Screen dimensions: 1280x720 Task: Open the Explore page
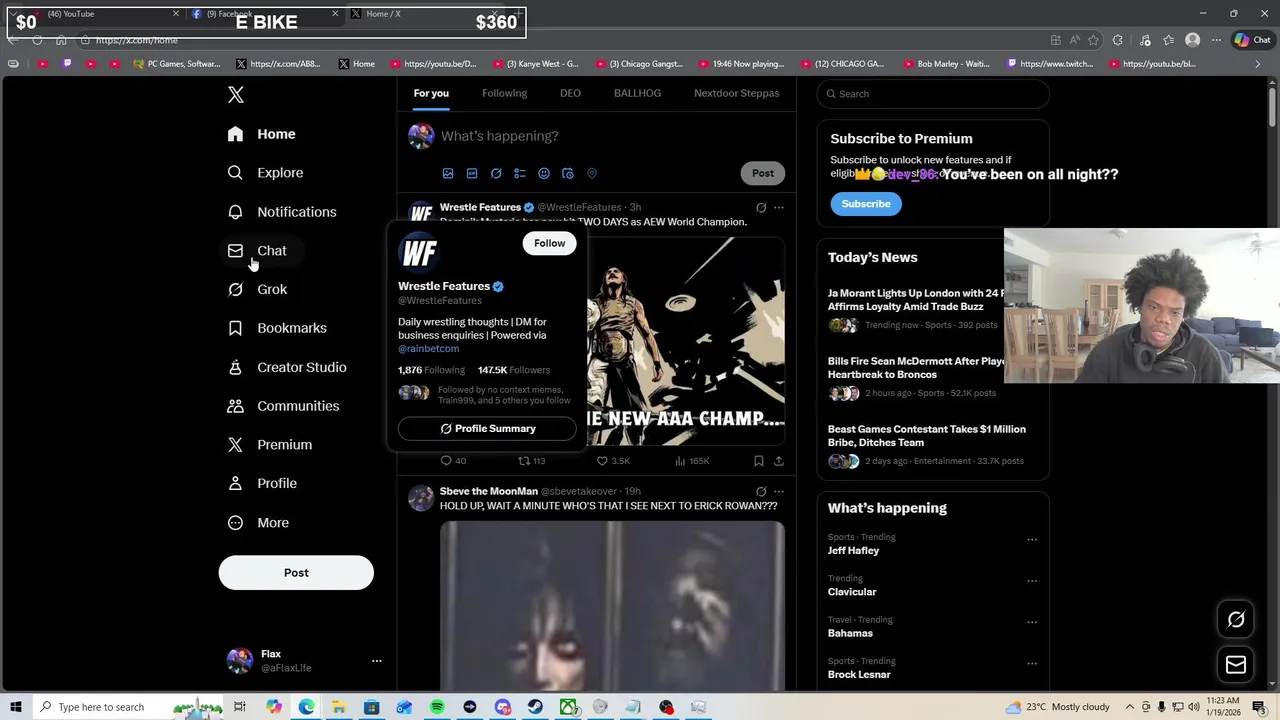pos(265,173)
